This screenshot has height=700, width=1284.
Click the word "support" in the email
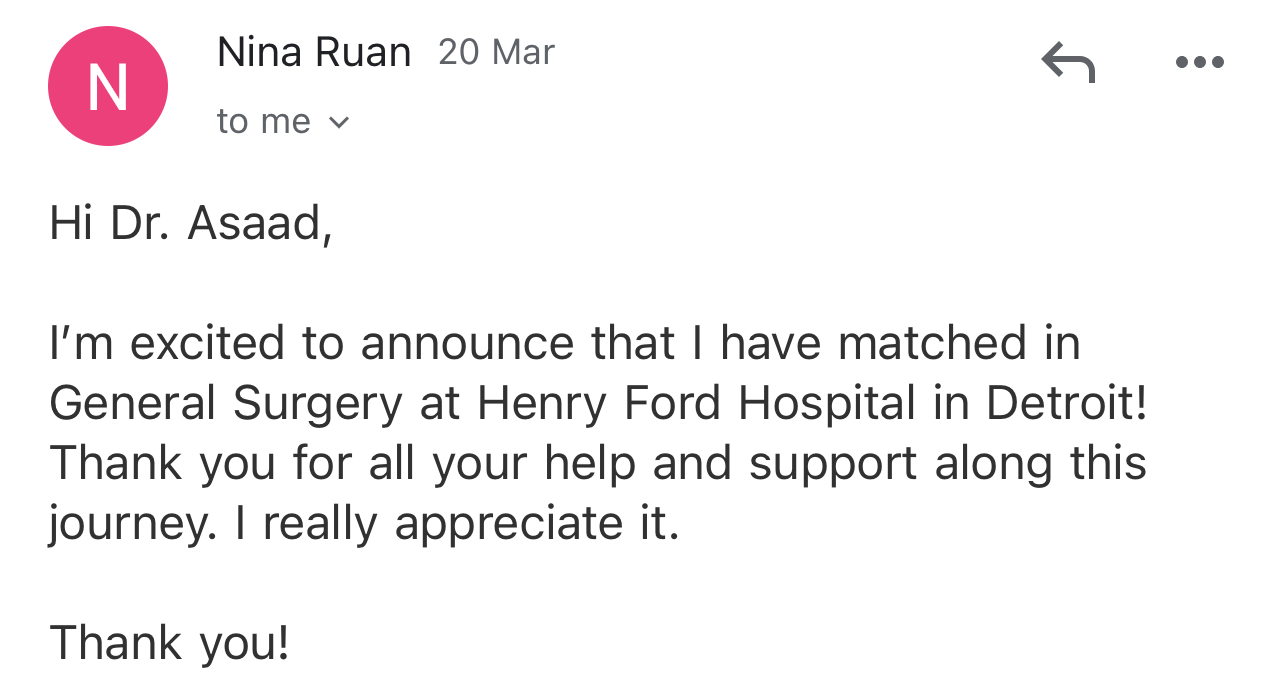click(832, 464)
